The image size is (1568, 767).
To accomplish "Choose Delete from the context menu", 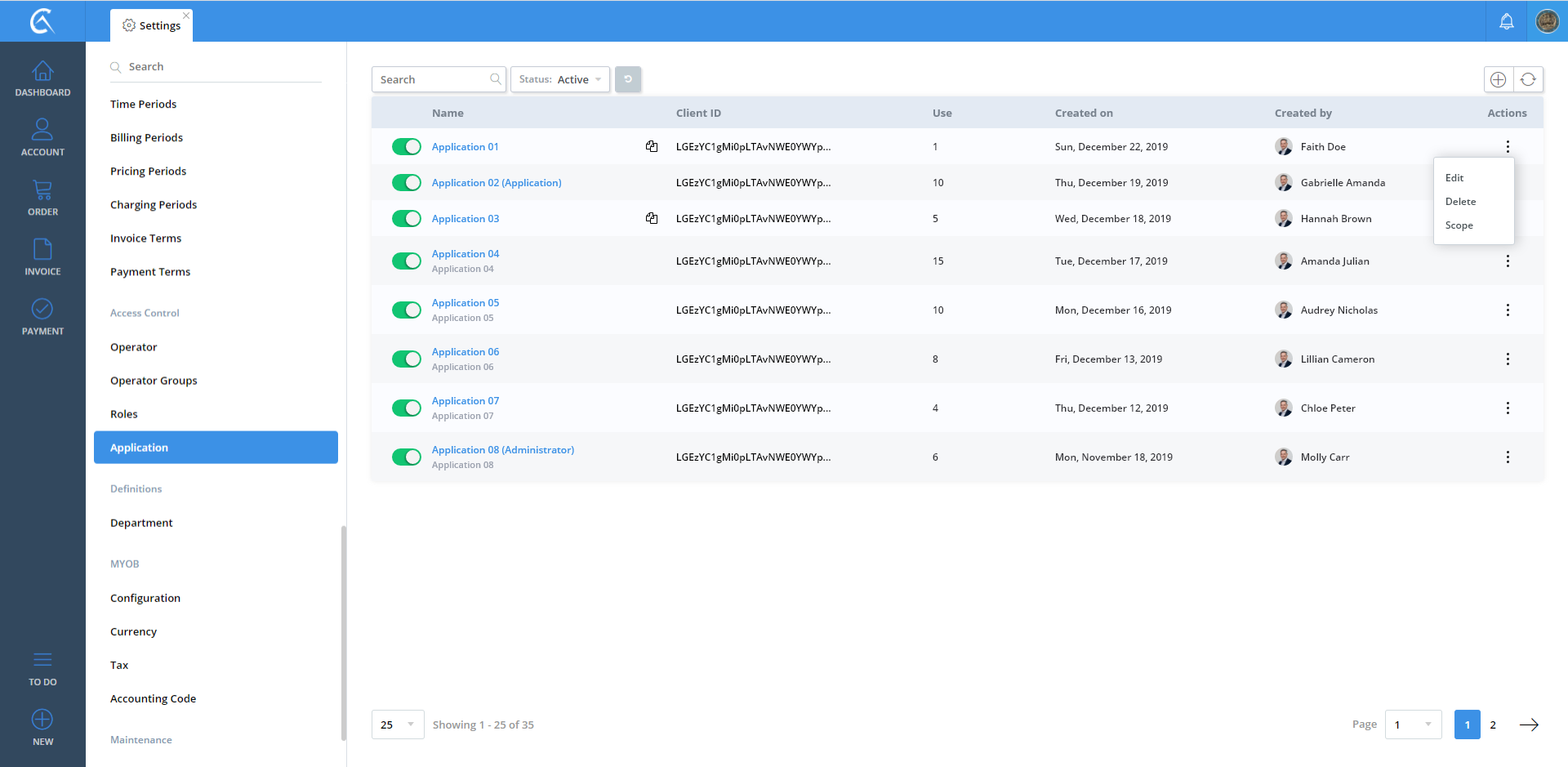I will (x=1460, y=202).
